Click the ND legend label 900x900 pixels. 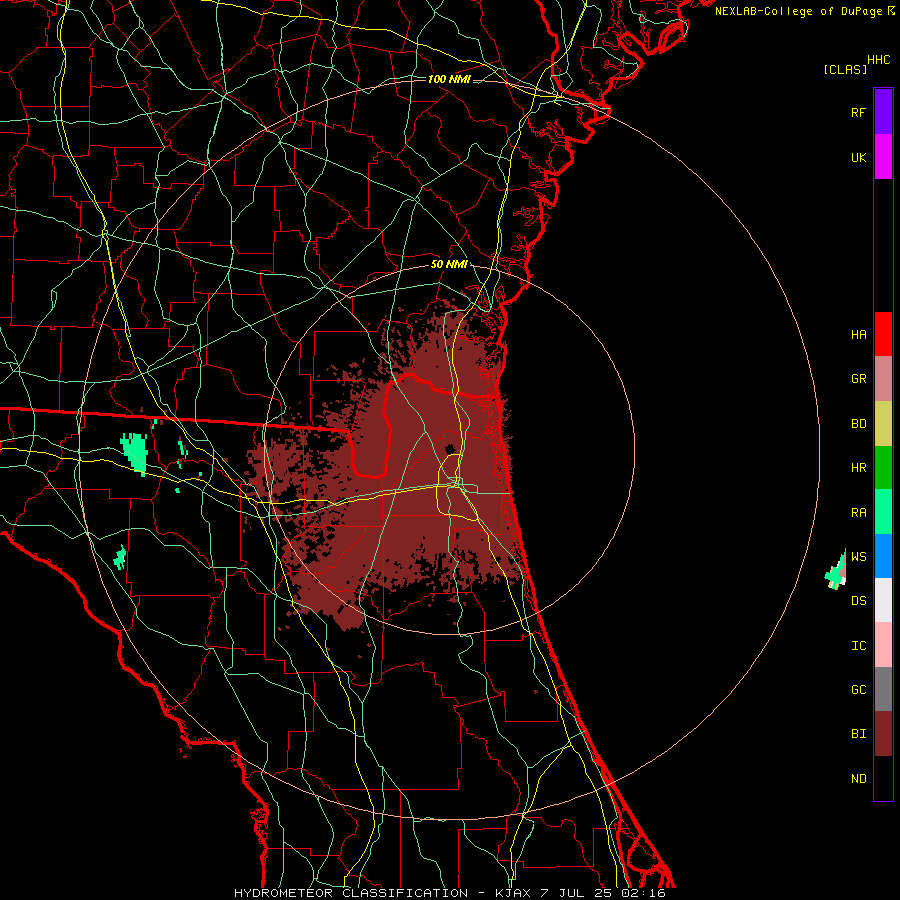tap(858, 779)
